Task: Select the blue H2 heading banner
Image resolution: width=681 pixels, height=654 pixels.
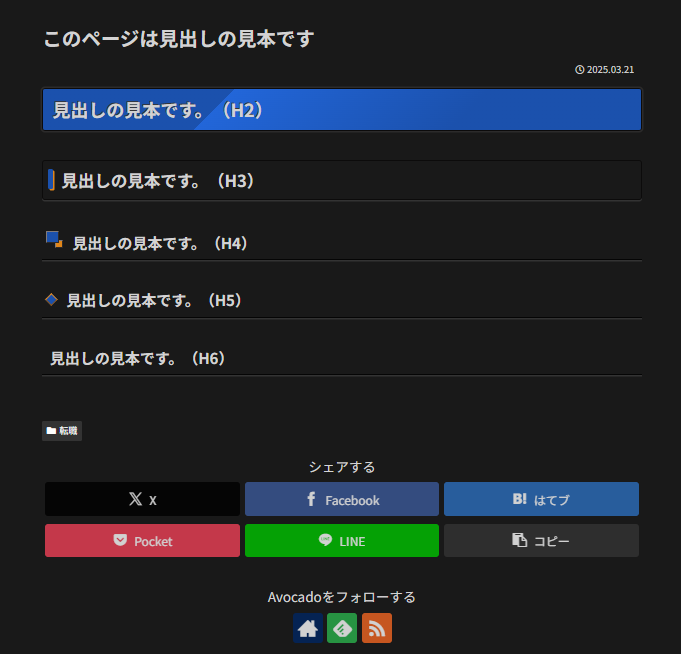Action: click(342, 110)
